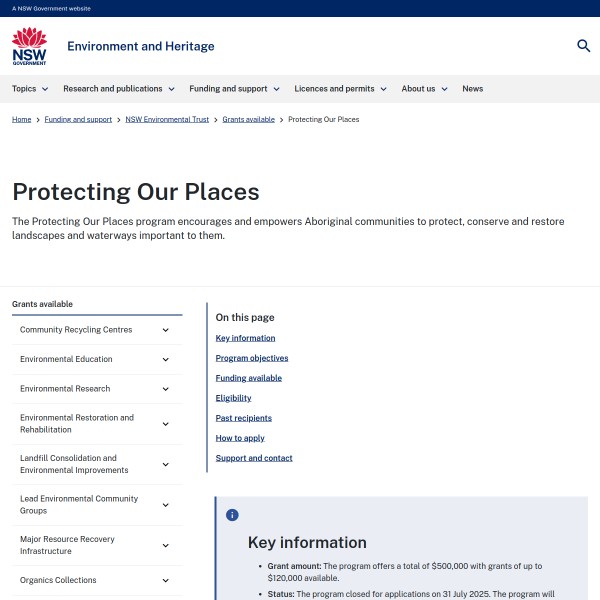Jump to Program objectives section

(252, 358)
